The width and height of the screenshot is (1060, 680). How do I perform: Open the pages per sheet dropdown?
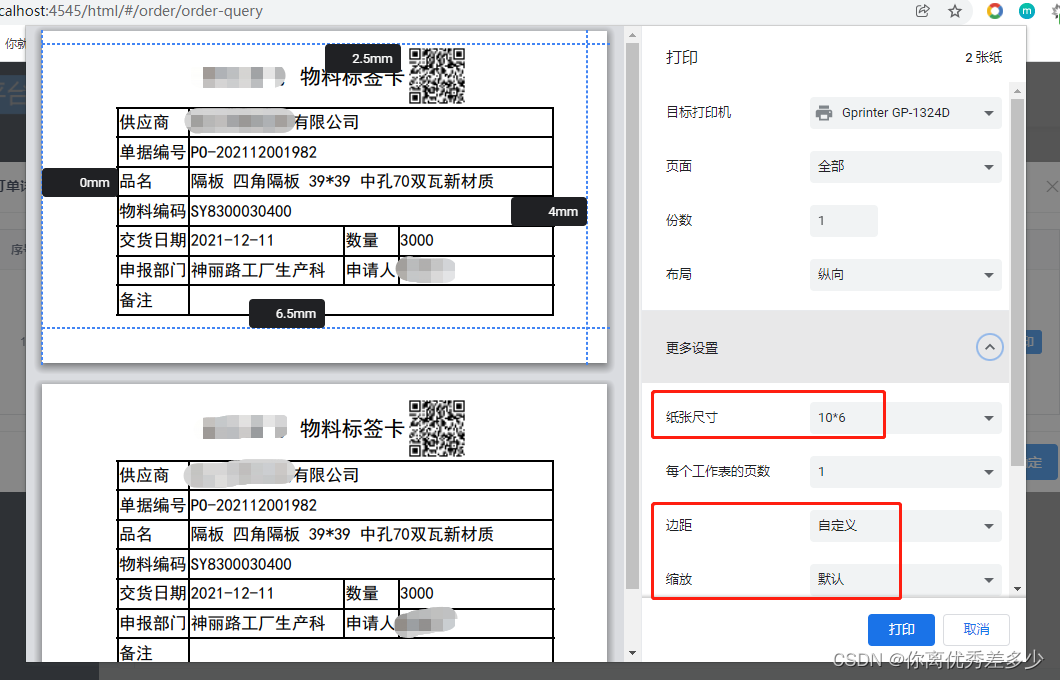click(905, 472)
